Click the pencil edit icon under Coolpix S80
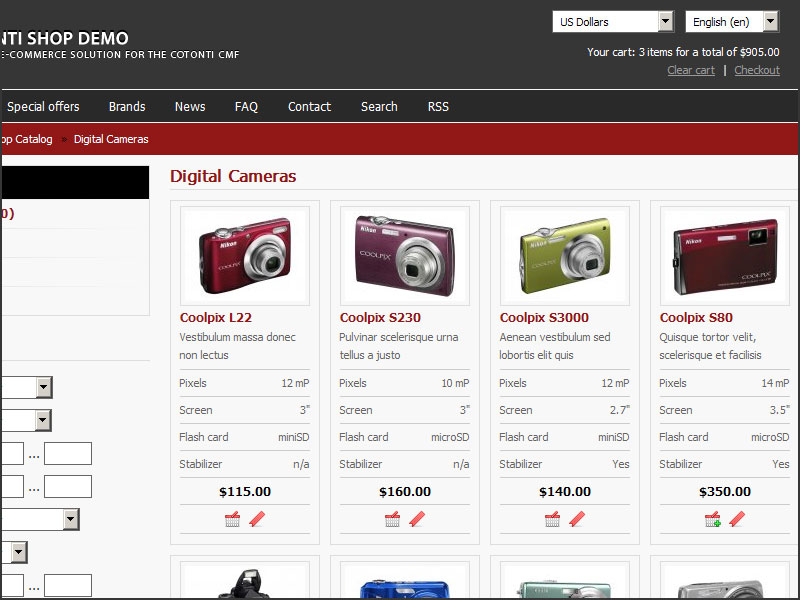 click(737, 519)
